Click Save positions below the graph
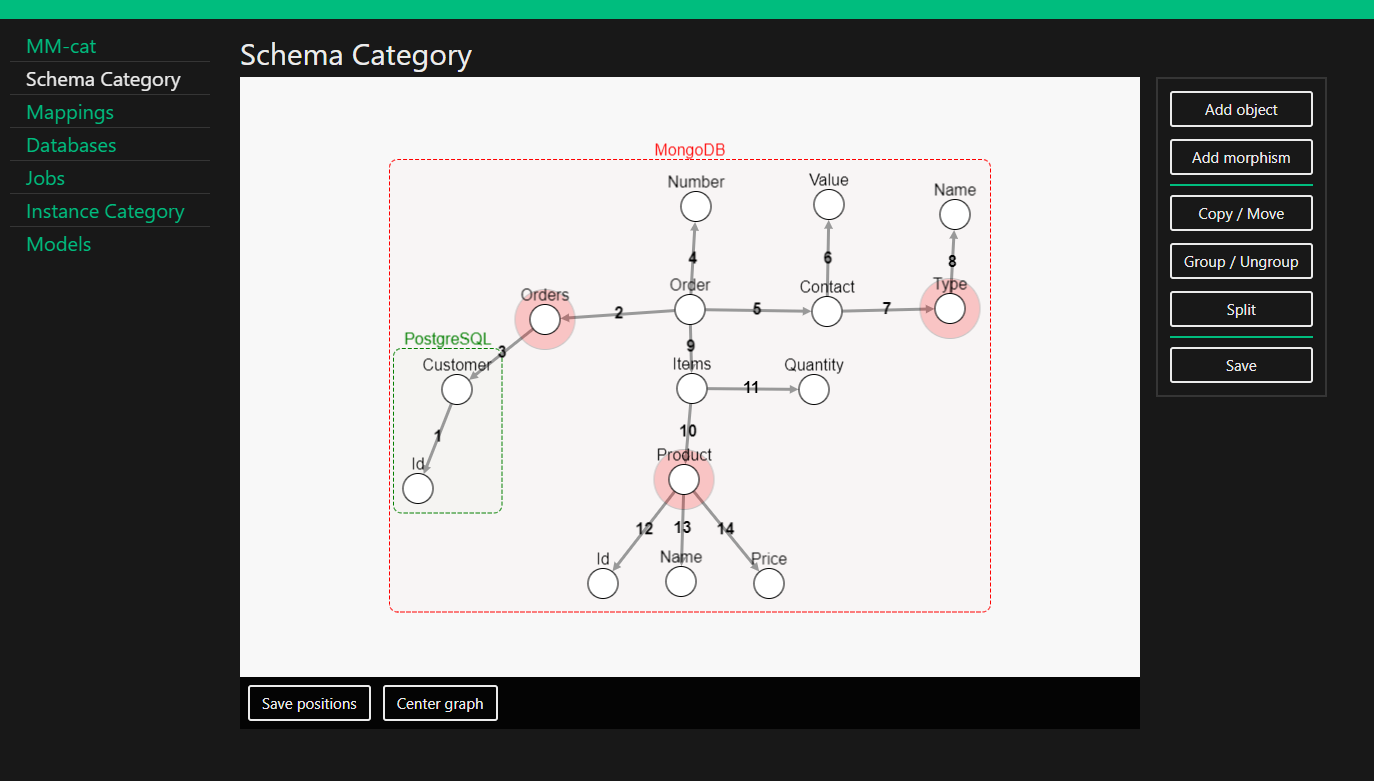 point(309,703)
